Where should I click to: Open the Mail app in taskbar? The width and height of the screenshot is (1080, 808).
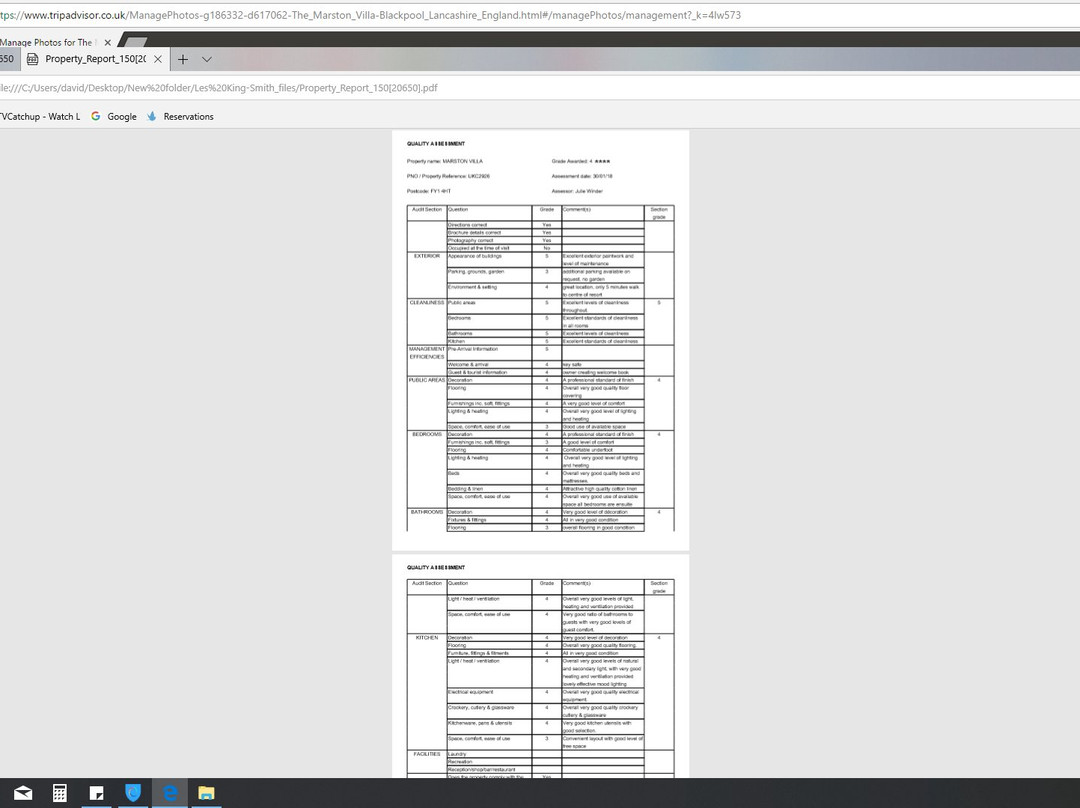pyautogui.click(x=22, y=793)
